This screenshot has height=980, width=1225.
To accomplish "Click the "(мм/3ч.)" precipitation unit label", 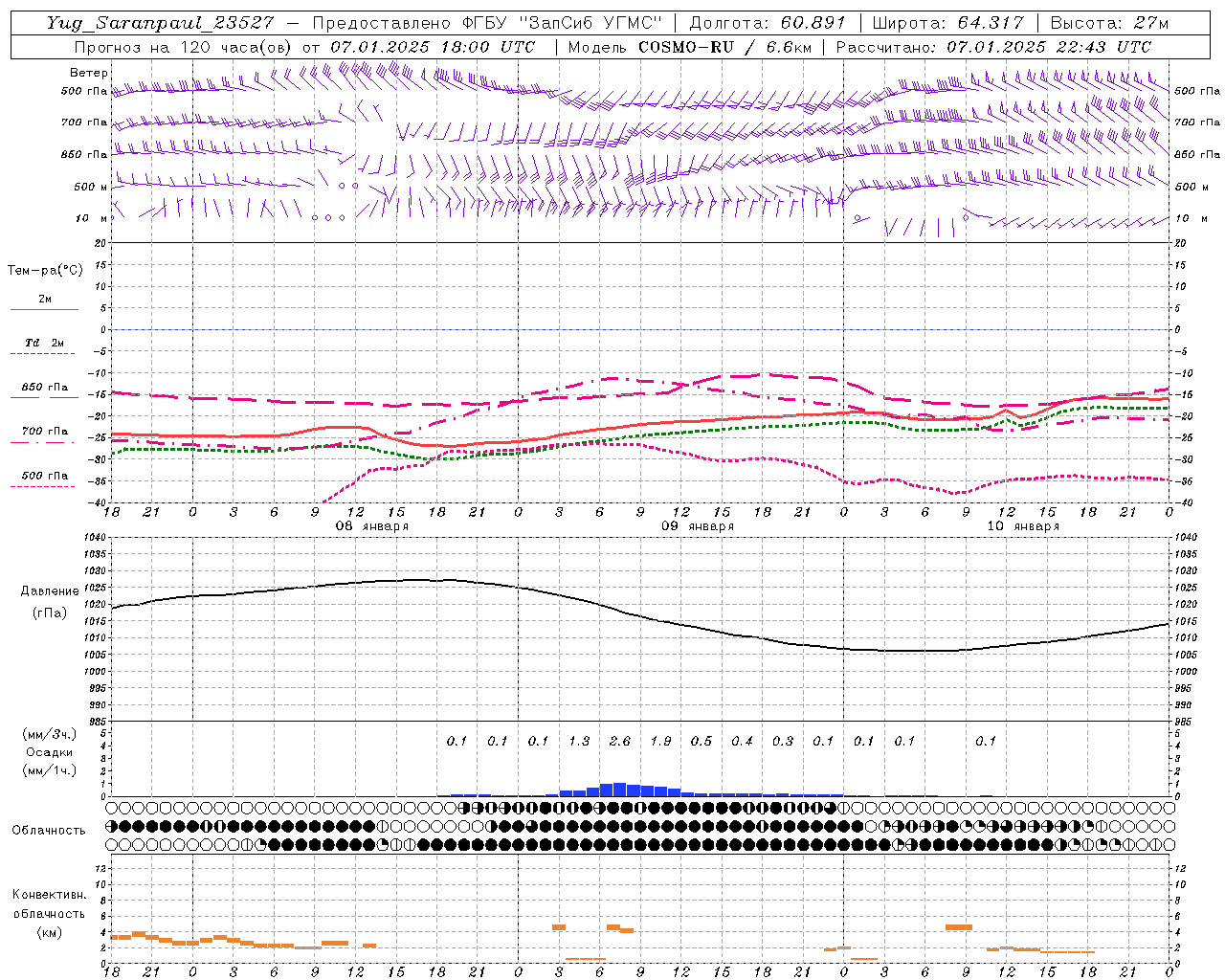I will [50, 734].
